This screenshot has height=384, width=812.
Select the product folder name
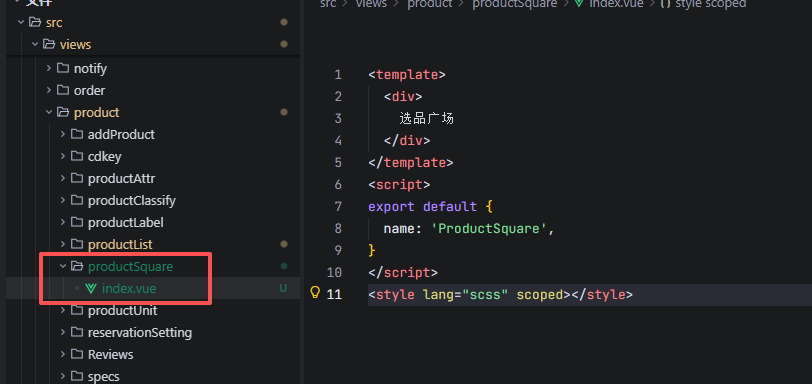pos(96,112)
